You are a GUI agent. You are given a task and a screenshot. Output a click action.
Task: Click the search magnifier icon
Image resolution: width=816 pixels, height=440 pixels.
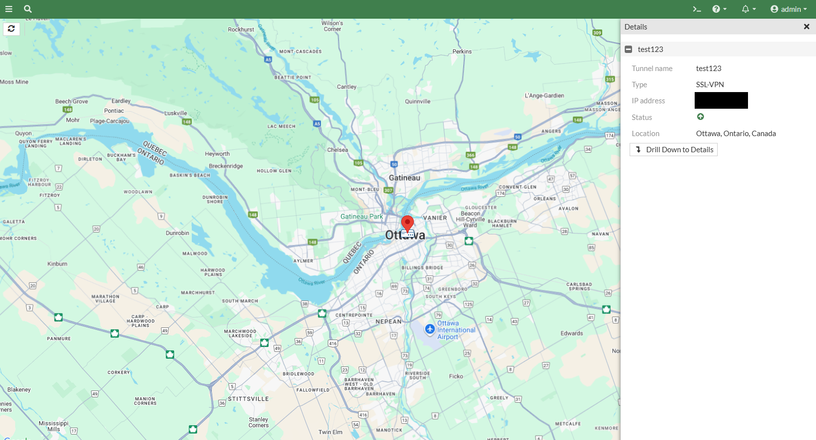coord(28,9)
